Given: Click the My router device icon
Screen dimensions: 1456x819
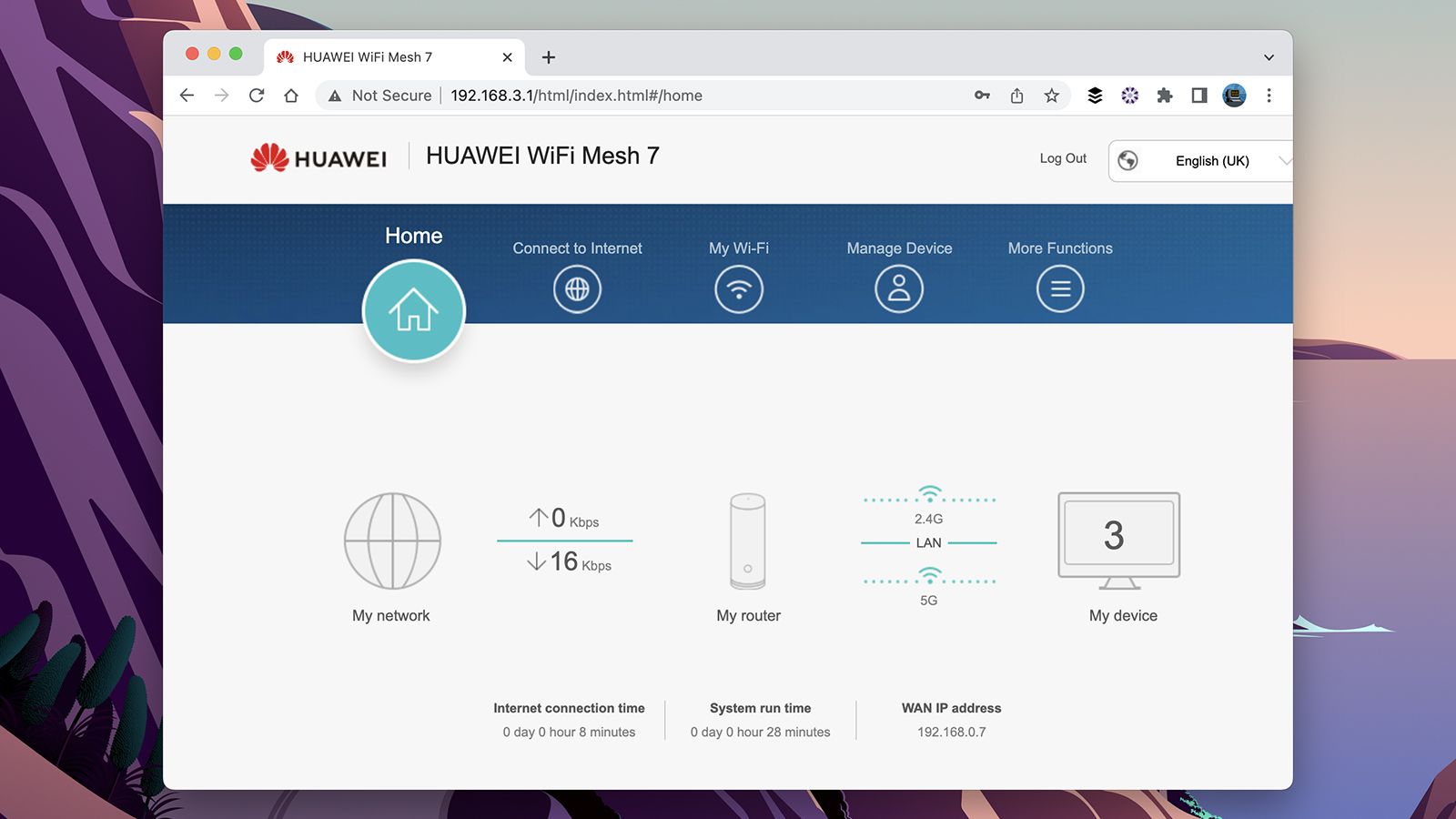Looking at the screenshot, I should pos(748,541).
